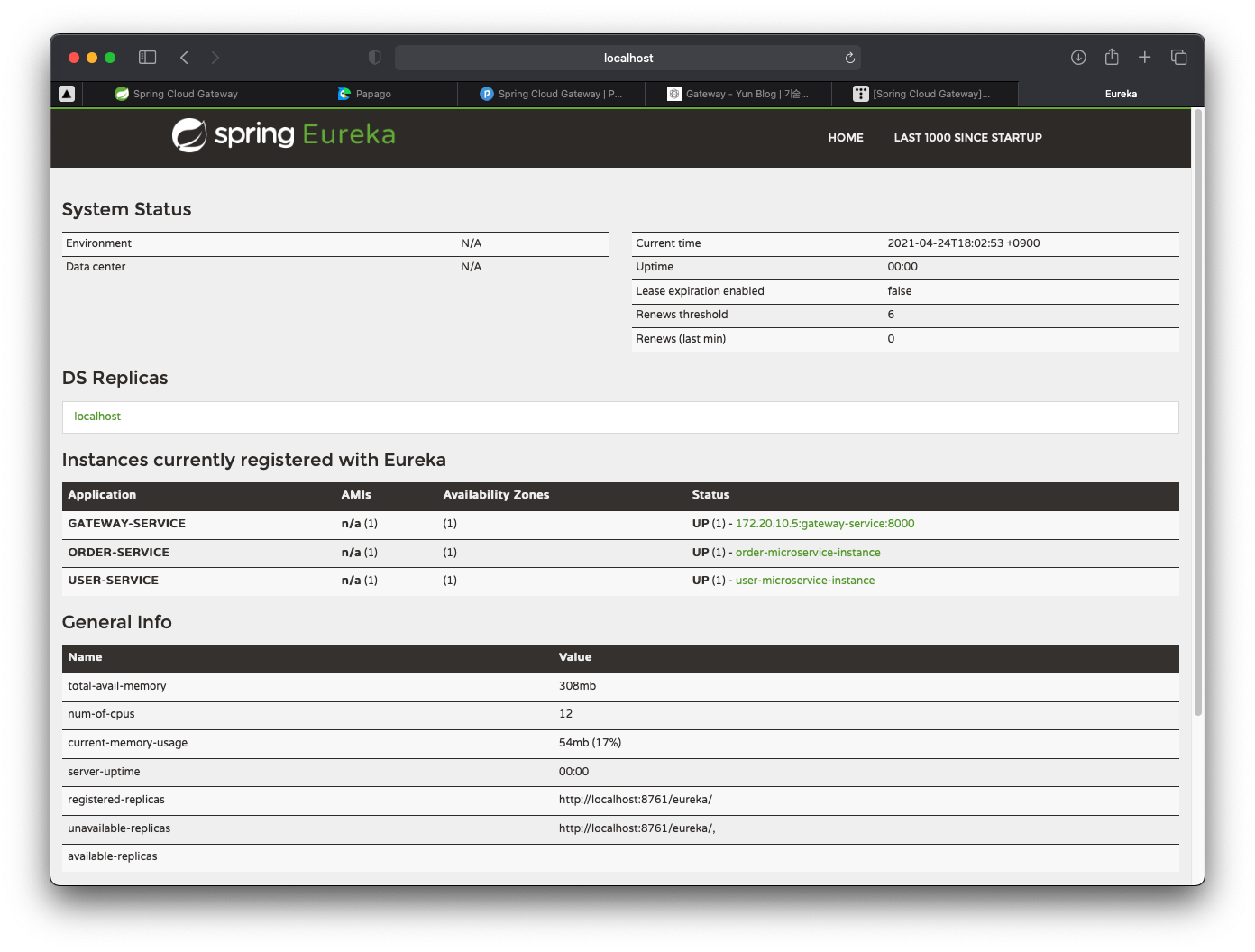Switch to the Spring Cloud Gateway tab

(x=177, y=94)
